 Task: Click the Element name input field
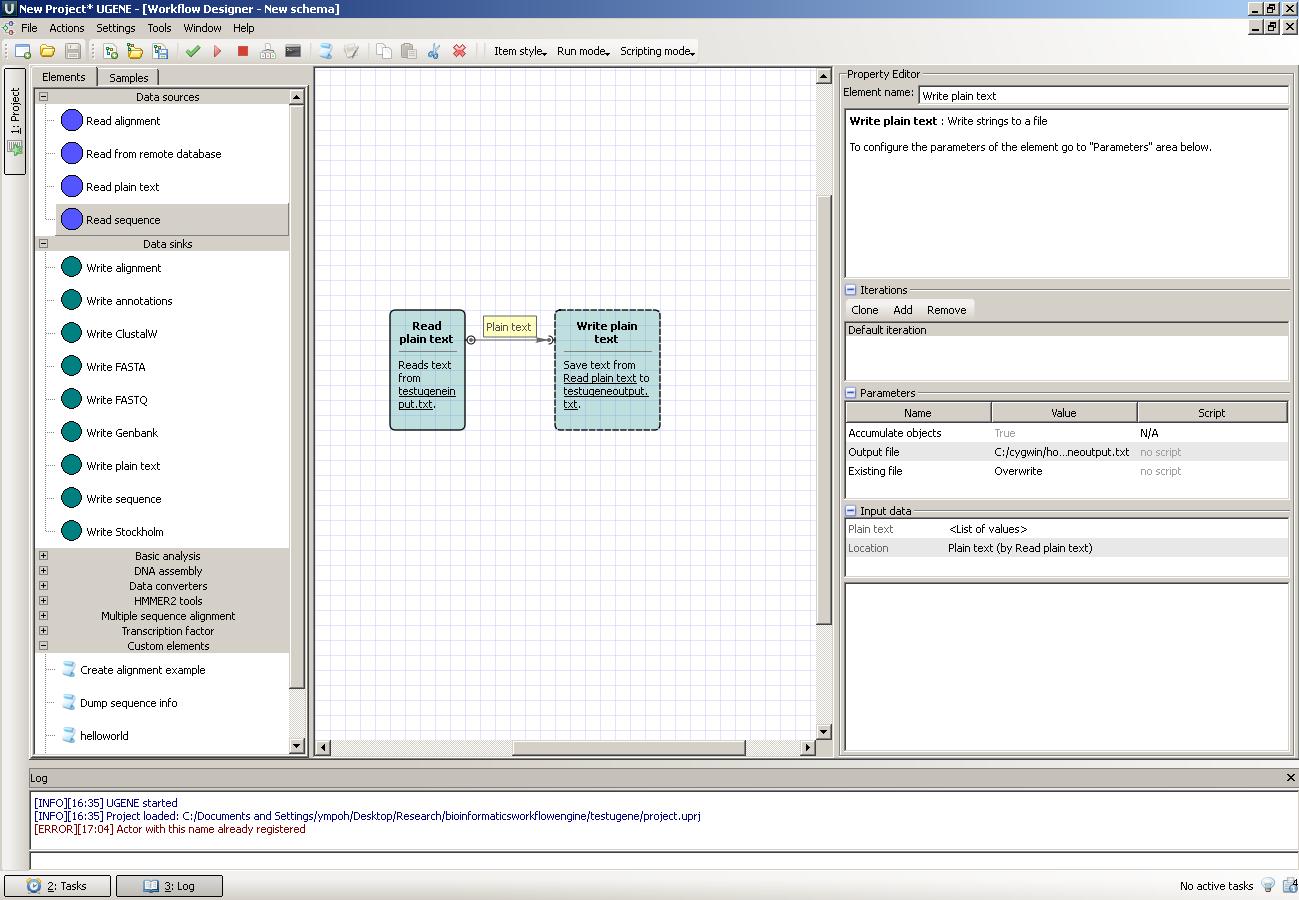pos(1103,96)
